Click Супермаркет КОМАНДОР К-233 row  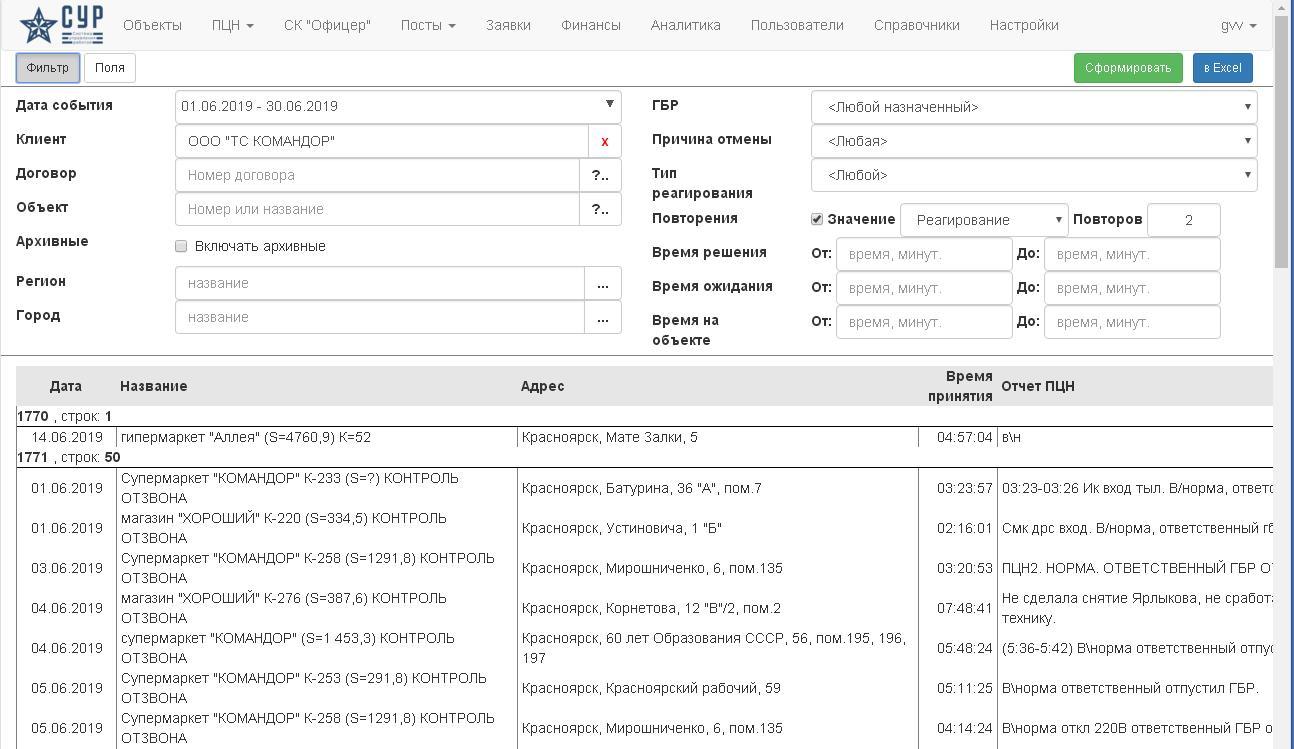pyautogui.click(x=644, y=488)
